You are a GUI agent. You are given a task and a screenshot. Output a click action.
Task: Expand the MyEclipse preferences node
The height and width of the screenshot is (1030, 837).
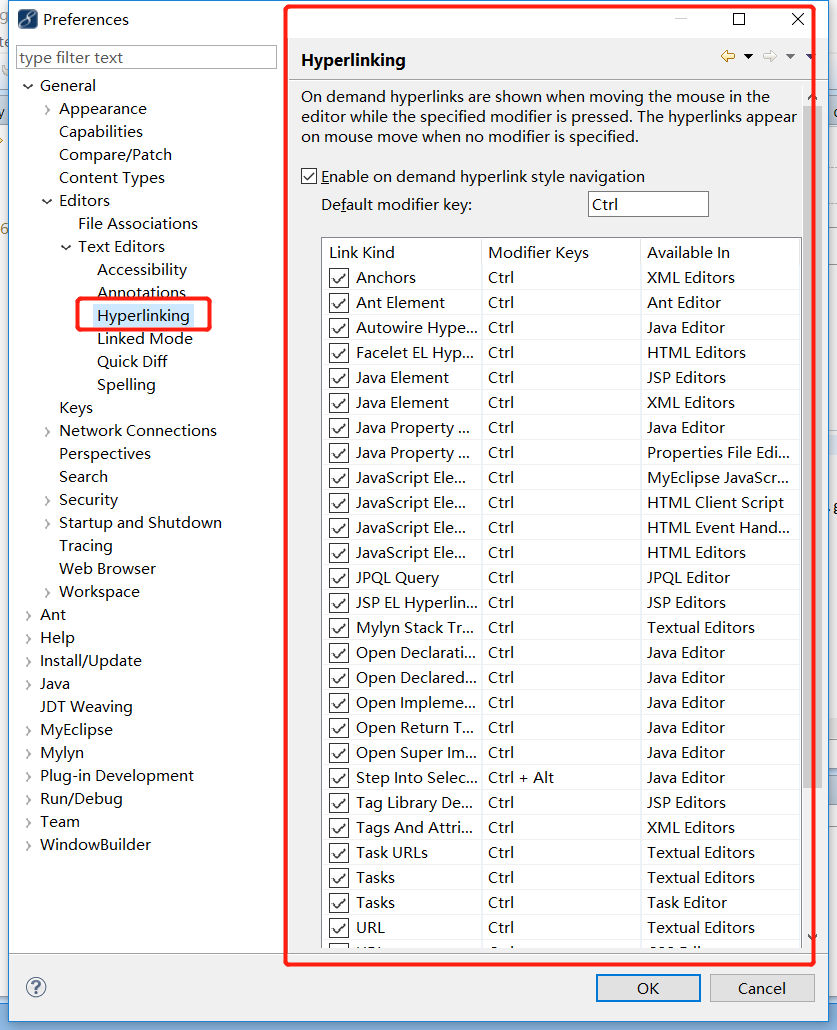(28, 730)
